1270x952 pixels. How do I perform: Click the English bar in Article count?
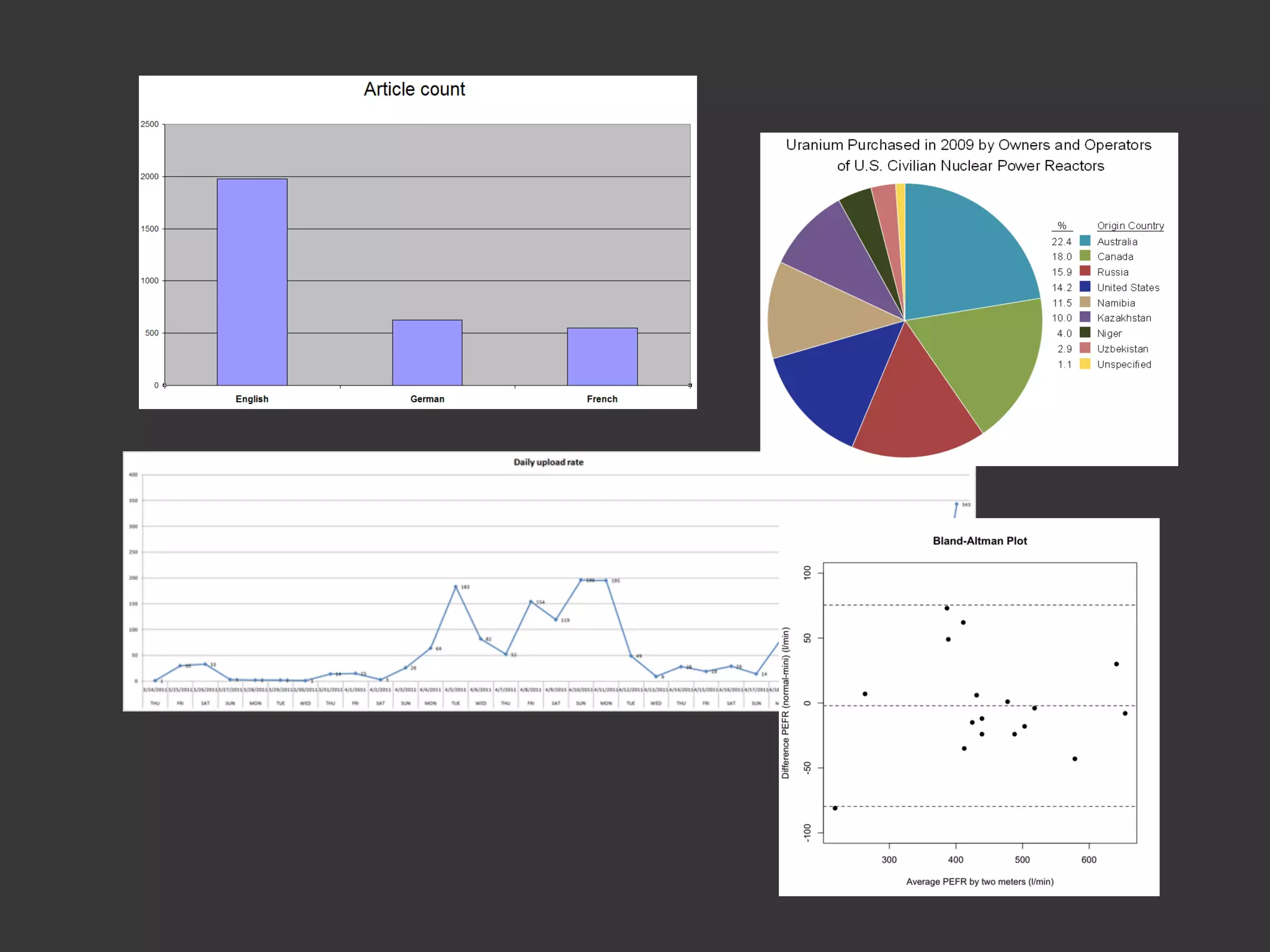[252, 282]
